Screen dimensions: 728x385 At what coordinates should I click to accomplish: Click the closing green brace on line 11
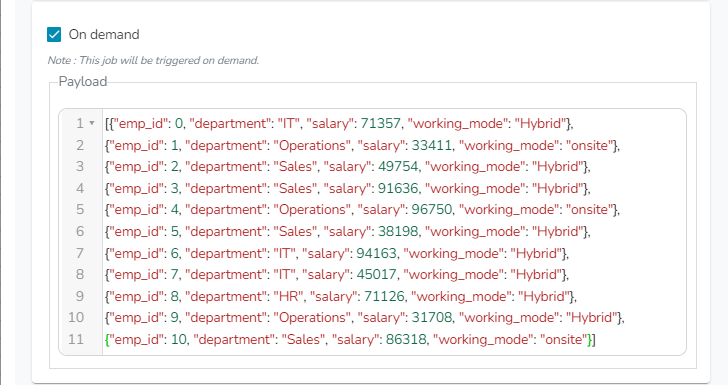click(x=589, y=339)
